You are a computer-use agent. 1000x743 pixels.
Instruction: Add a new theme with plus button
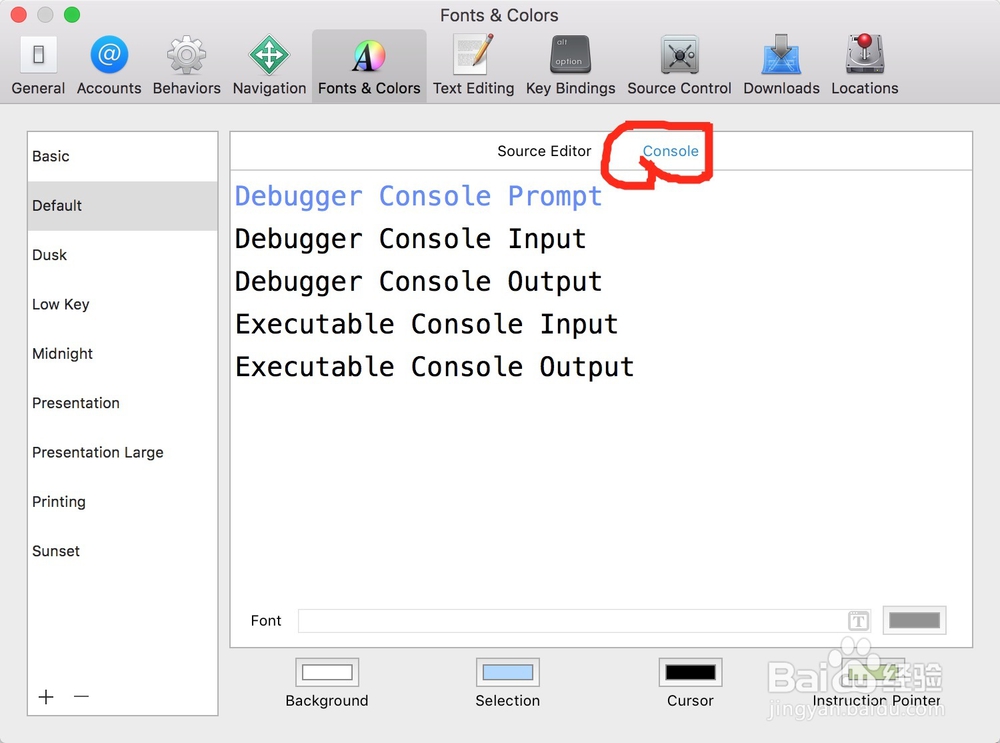click(x=46, y=696)
